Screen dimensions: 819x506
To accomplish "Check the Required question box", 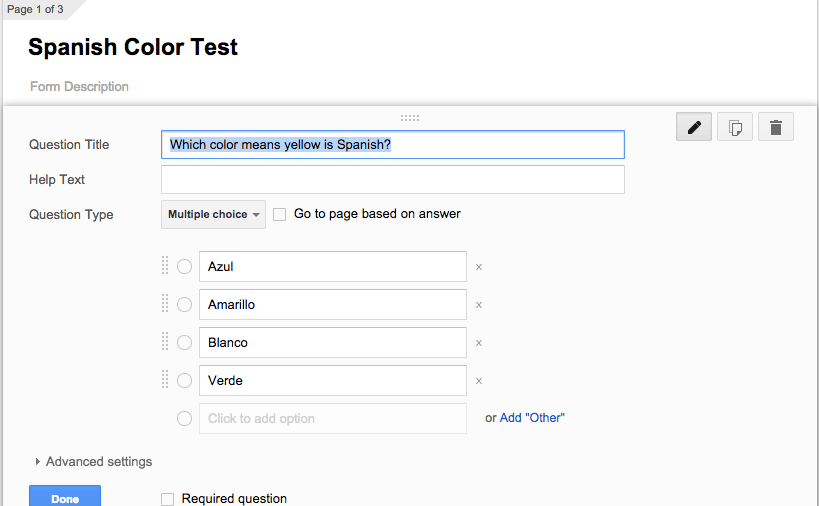I will (168, 499).
